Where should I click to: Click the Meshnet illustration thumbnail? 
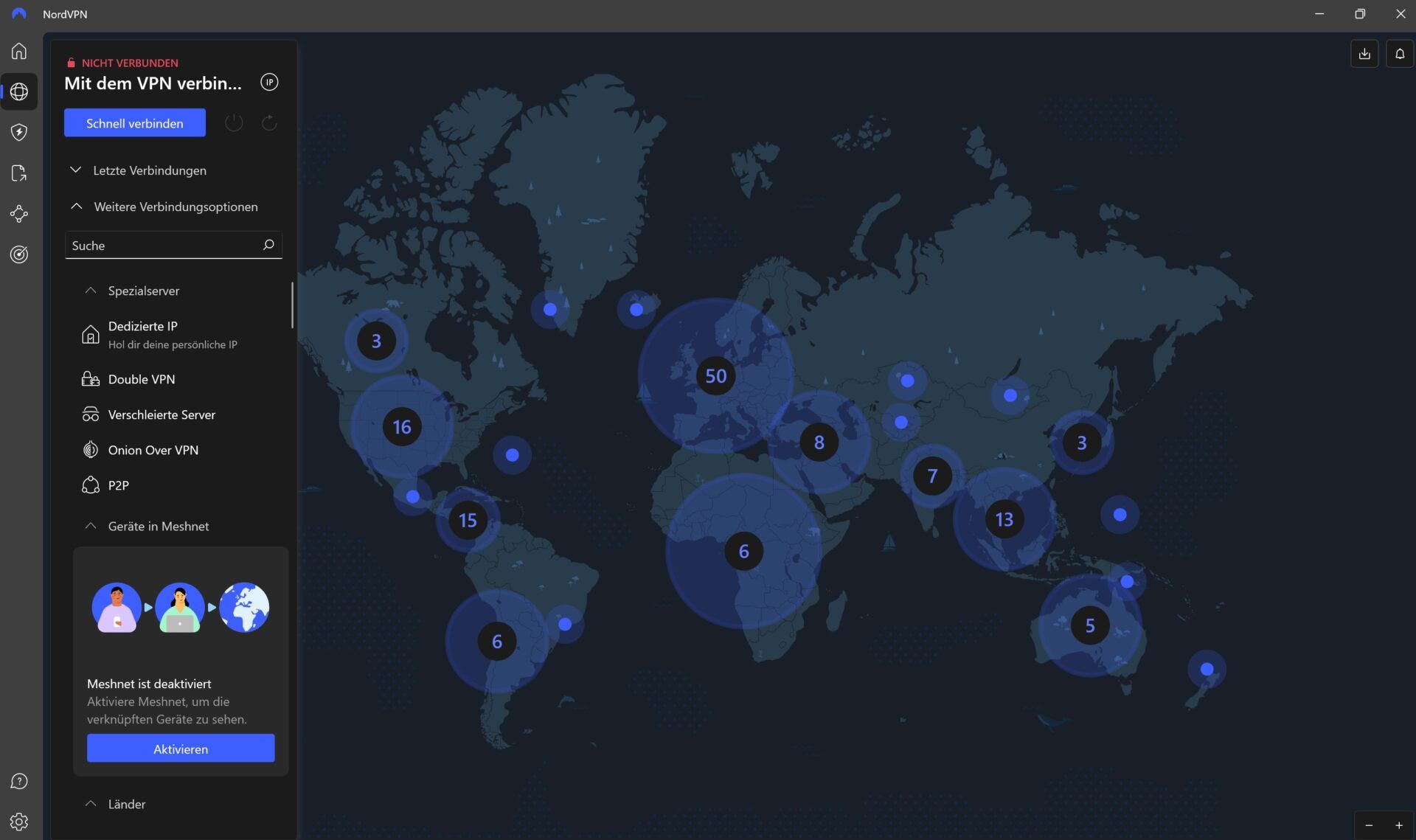click(181, 607)
